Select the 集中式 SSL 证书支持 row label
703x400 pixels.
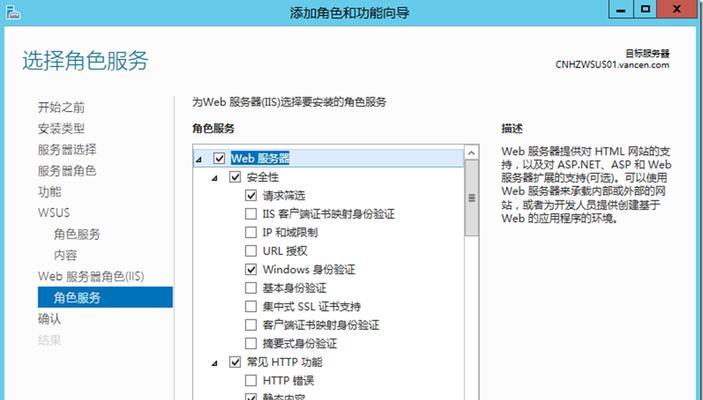[312, 306]
